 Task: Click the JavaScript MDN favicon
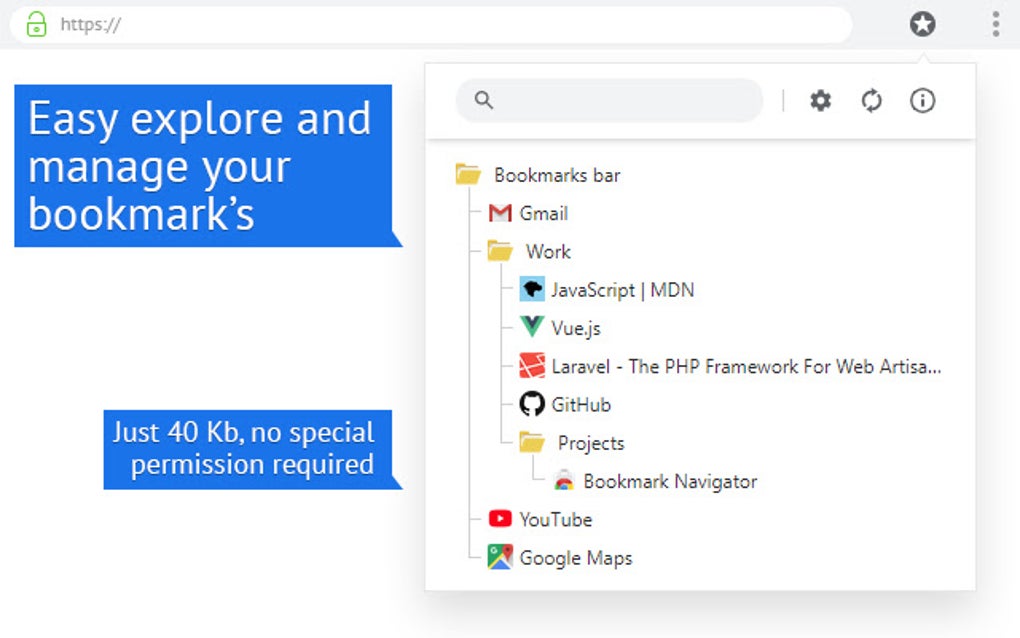[x=530, y=289]
